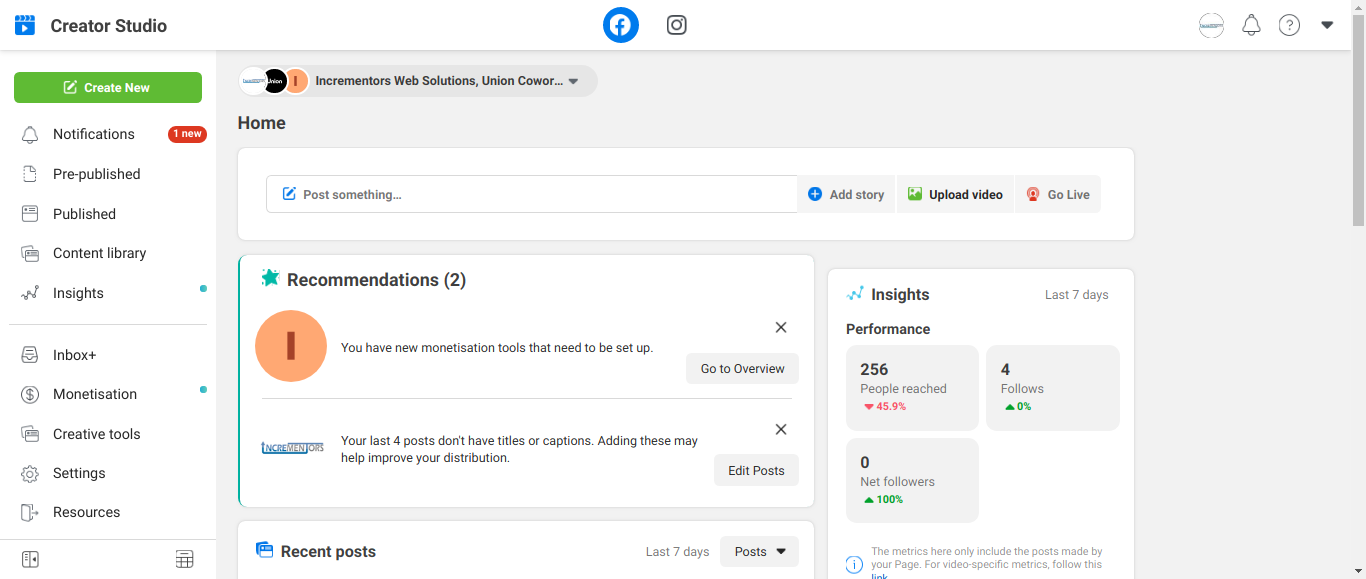1366x579 pixels.
Task: Click the info icon near metrics note
Action: coord(854,565)
